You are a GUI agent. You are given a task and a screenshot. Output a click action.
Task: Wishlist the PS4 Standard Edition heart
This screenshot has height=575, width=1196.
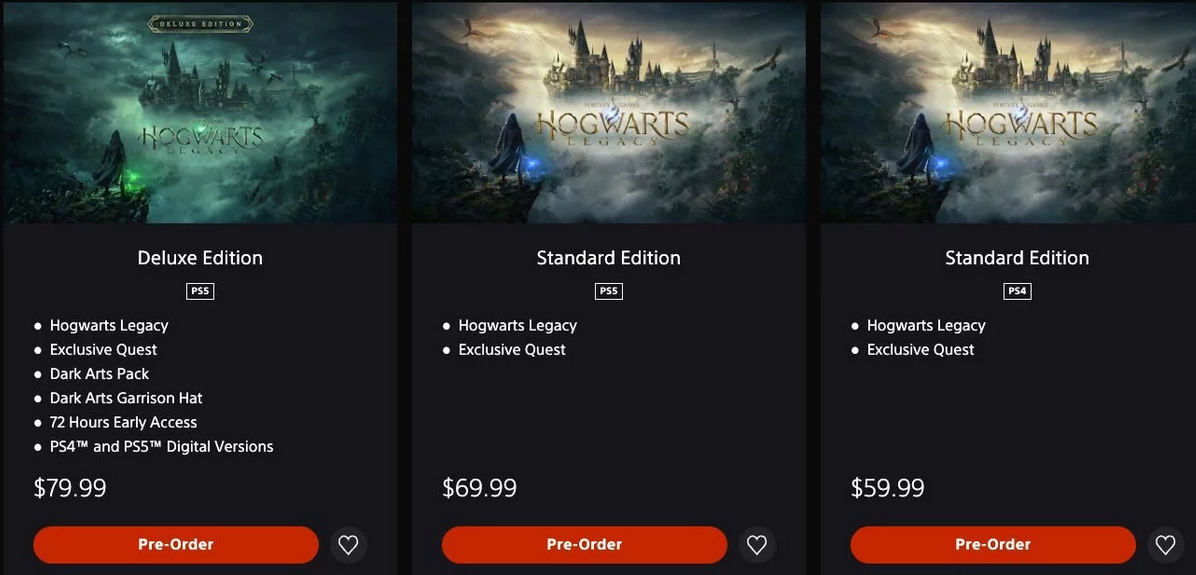click(1165, 545)
